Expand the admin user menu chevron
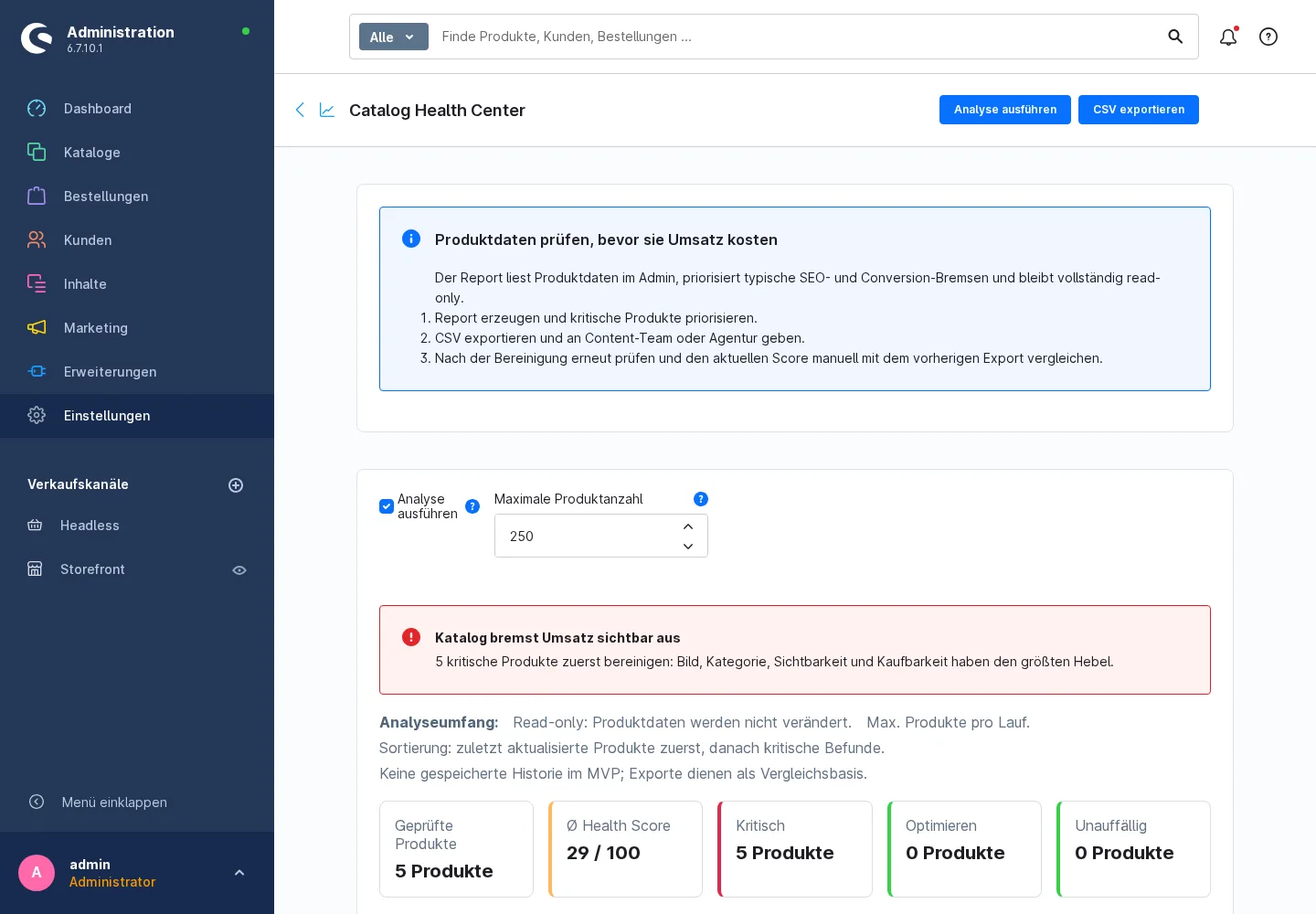 pos(239,873)
